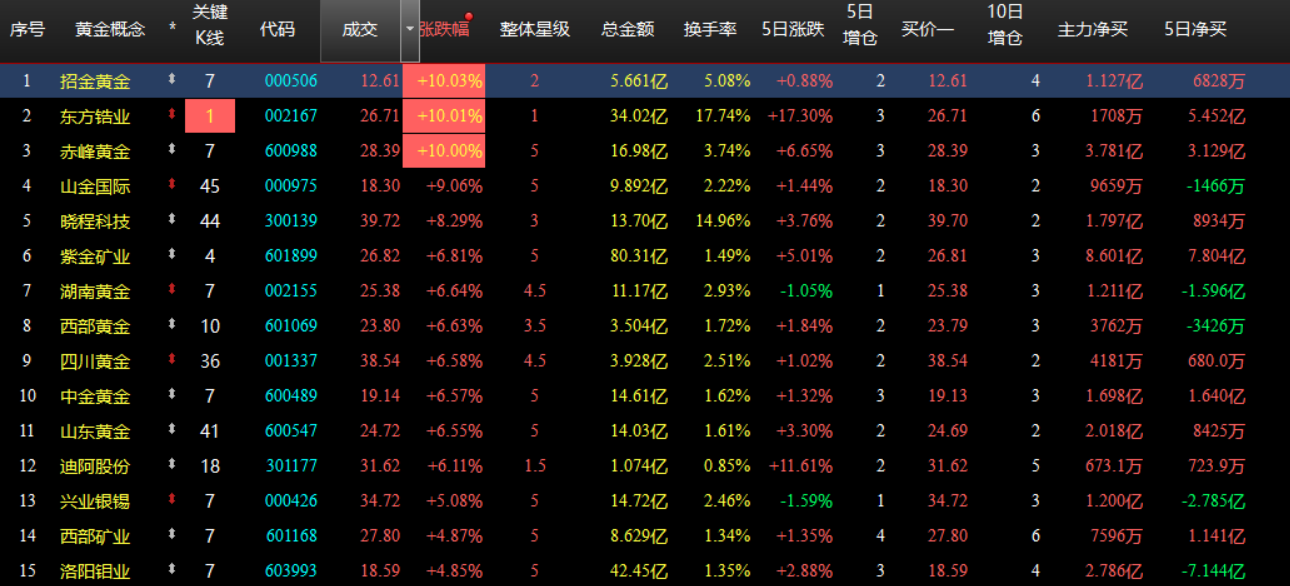
Task: Click the highlighted +10.03% change cell
Action: coord(444,81)
